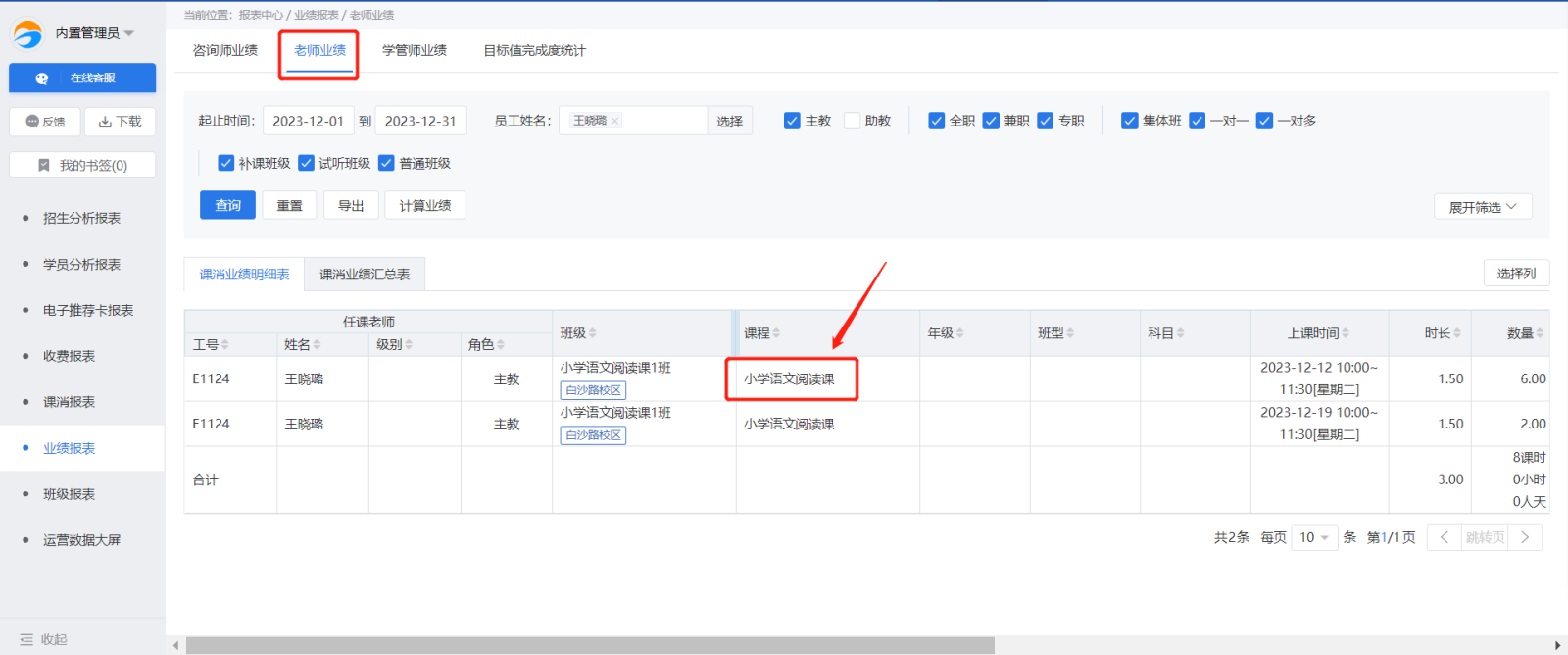1568x655 pixels.
Task: Switch to 老师业绩 tab
Action: [x=319, y=50]
